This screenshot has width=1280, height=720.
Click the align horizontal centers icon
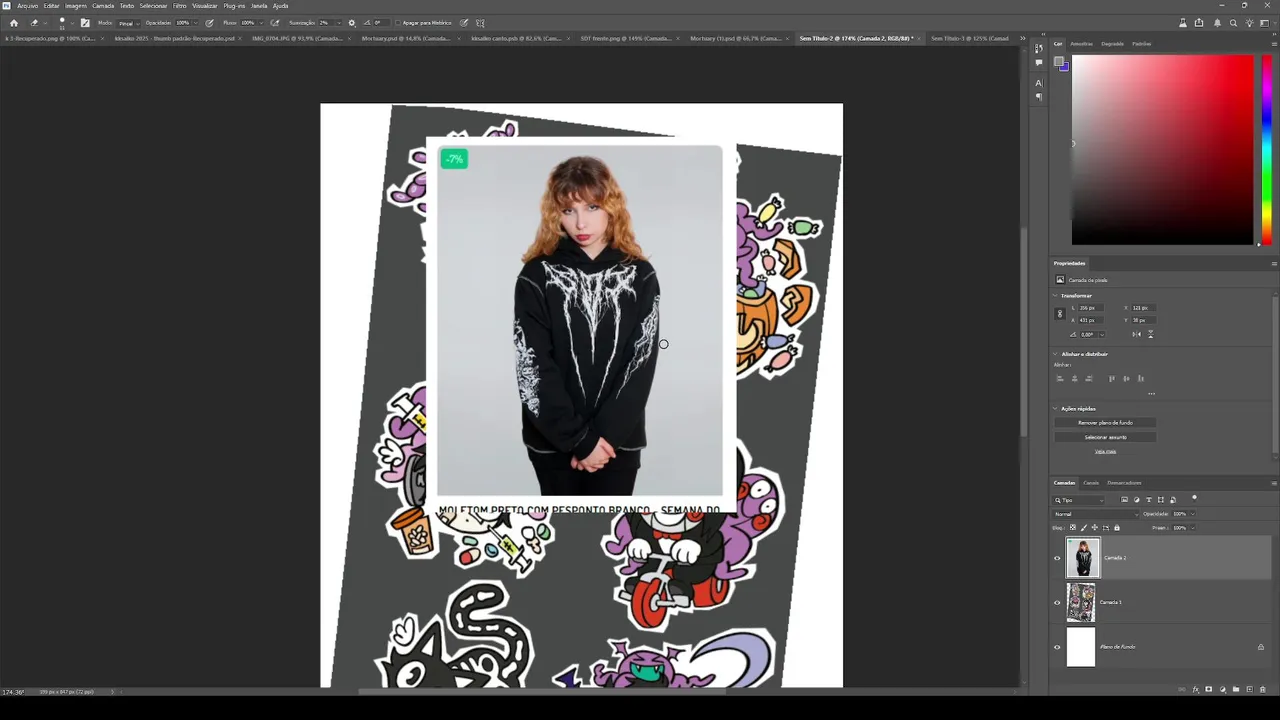[x=1075, y=378]
